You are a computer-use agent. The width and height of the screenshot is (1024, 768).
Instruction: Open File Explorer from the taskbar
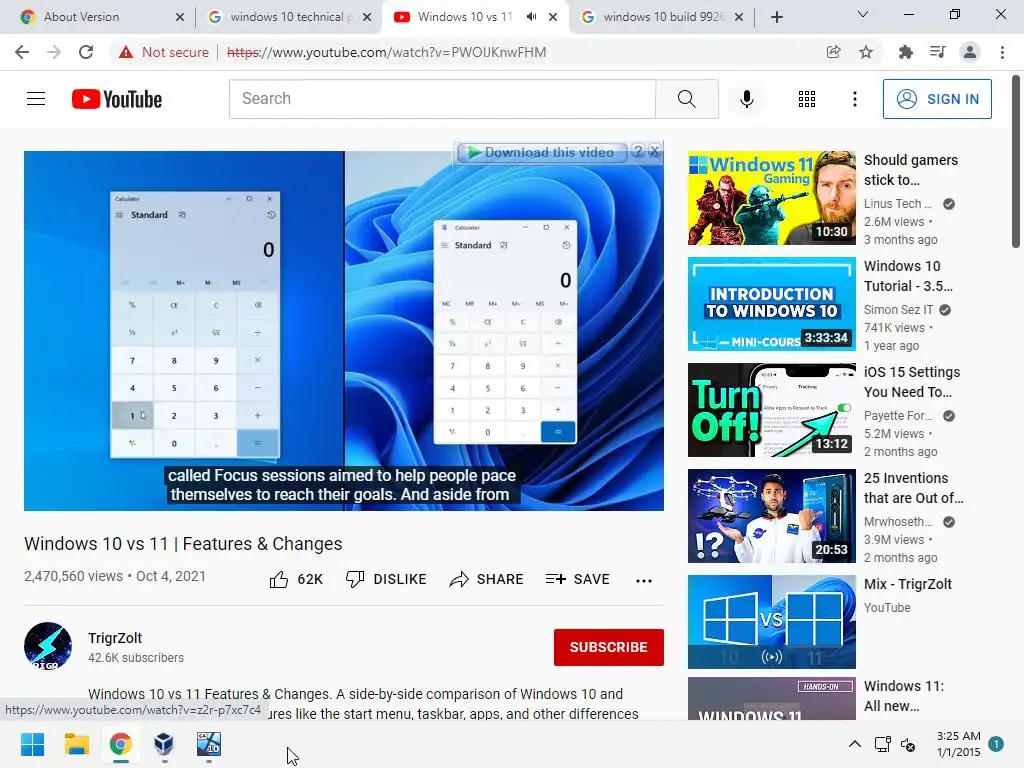76,744
